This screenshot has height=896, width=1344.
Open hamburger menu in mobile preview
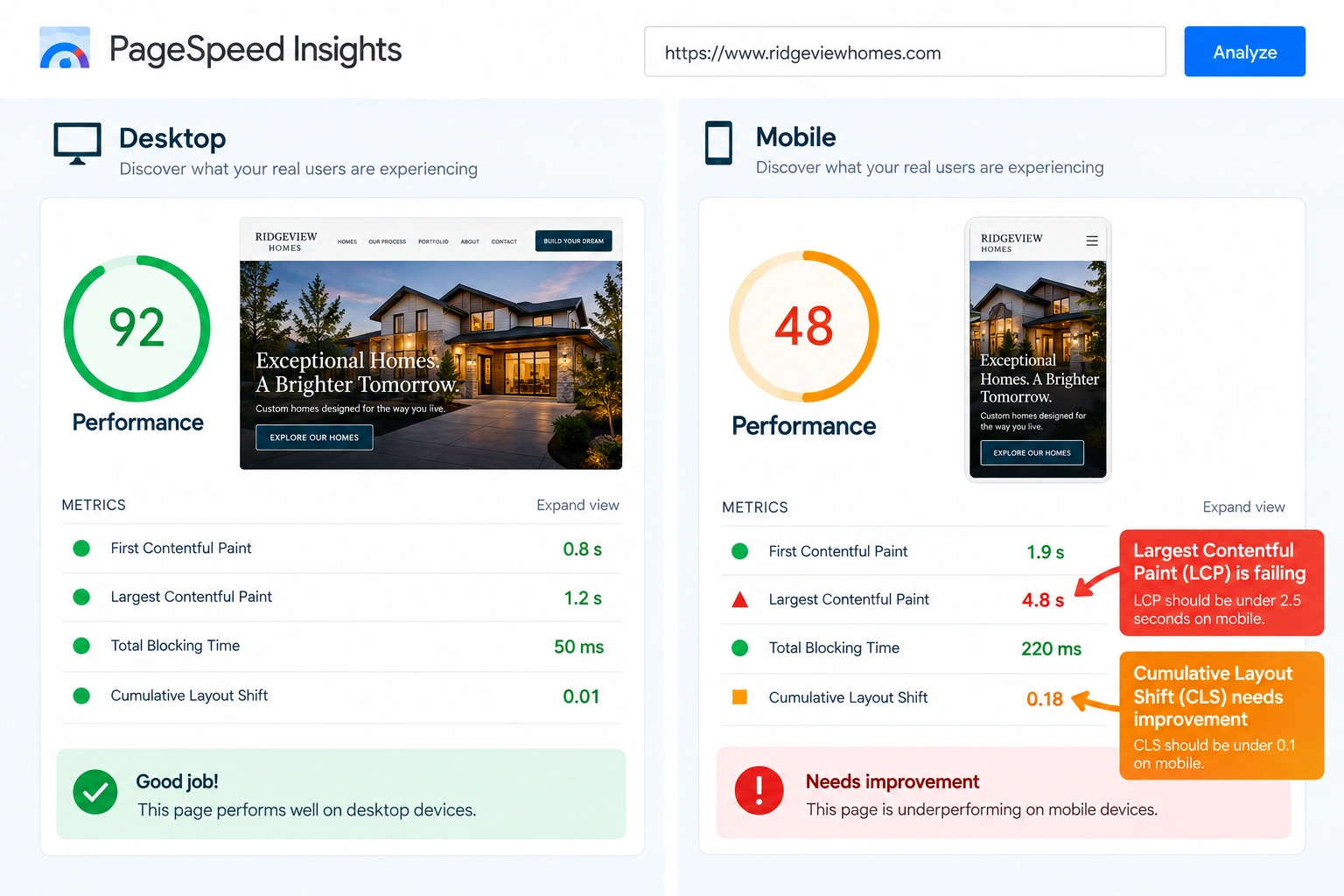[x=1092, y=241]
